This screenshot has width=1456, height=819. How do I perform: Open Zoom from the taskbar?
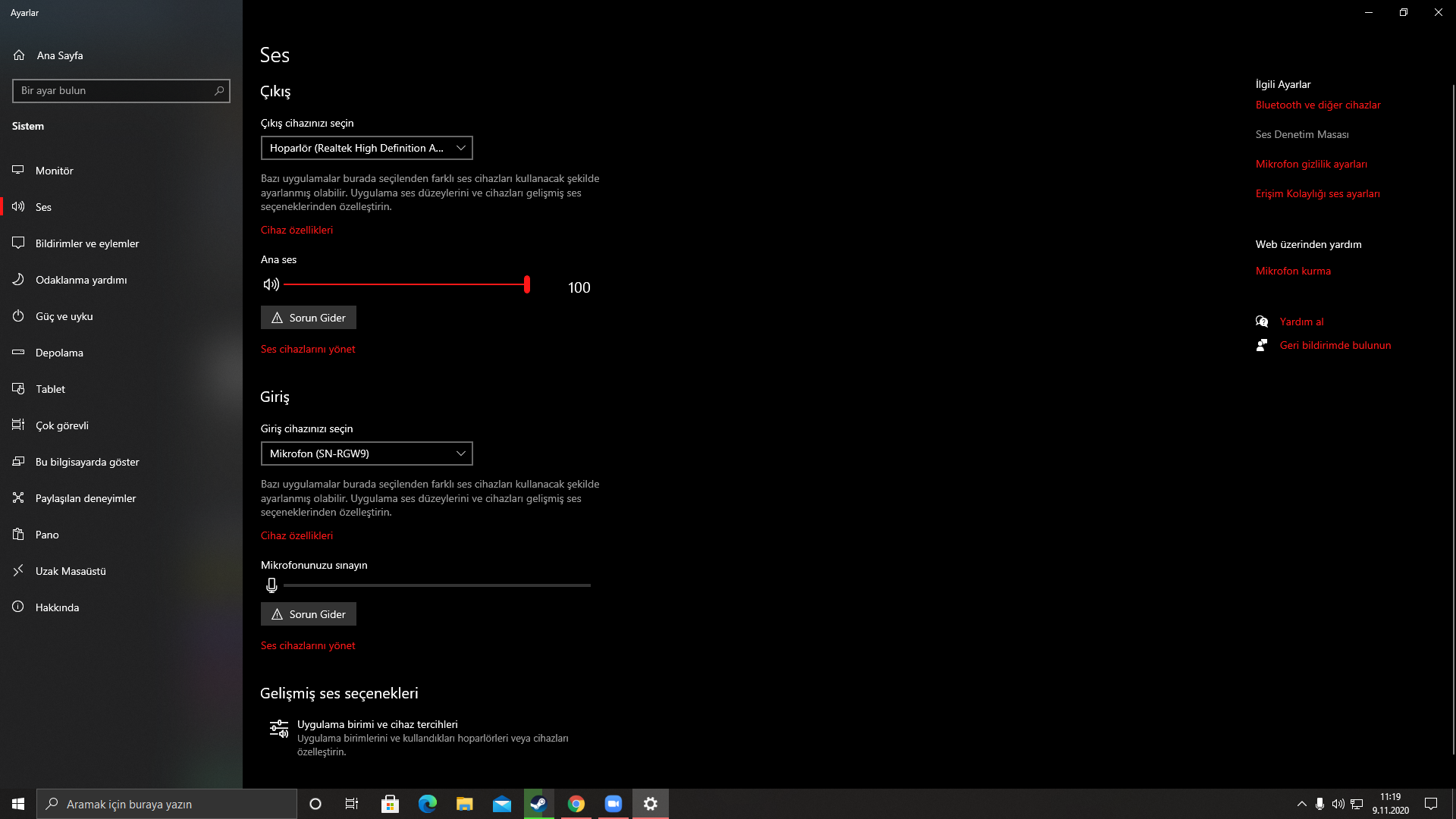point(613,804)
